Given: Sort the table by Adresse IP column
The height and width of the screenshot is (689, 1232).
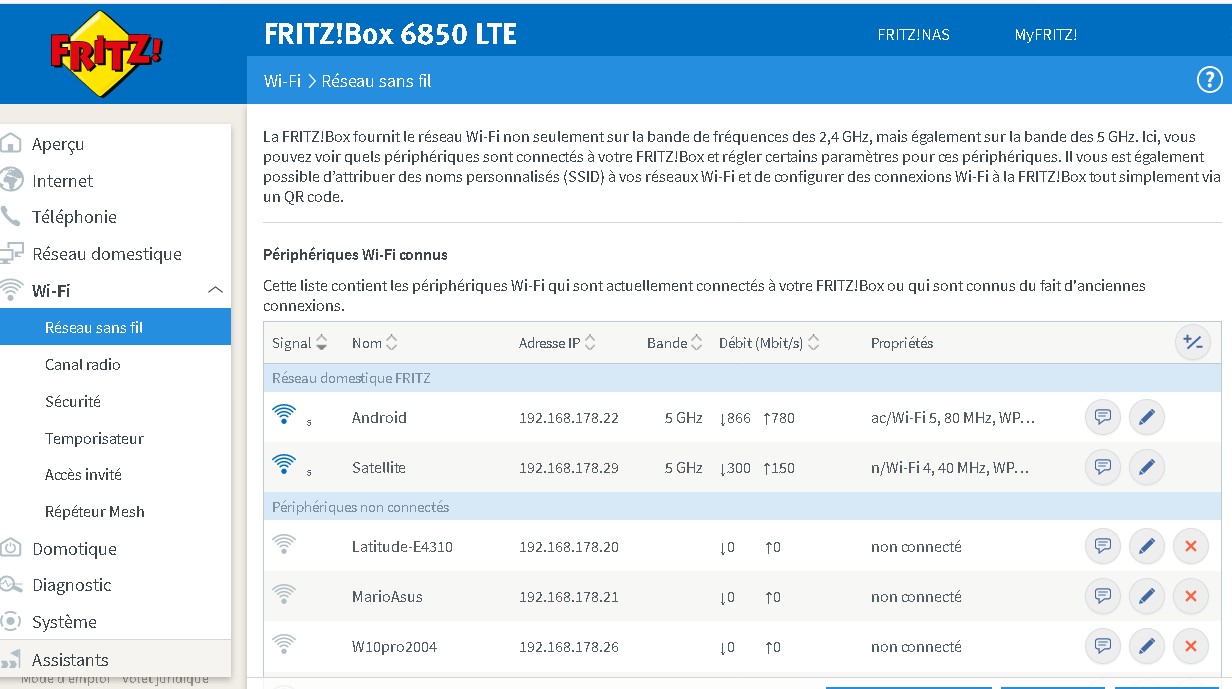Looking at the screenshot, I should tap(558, 343).
